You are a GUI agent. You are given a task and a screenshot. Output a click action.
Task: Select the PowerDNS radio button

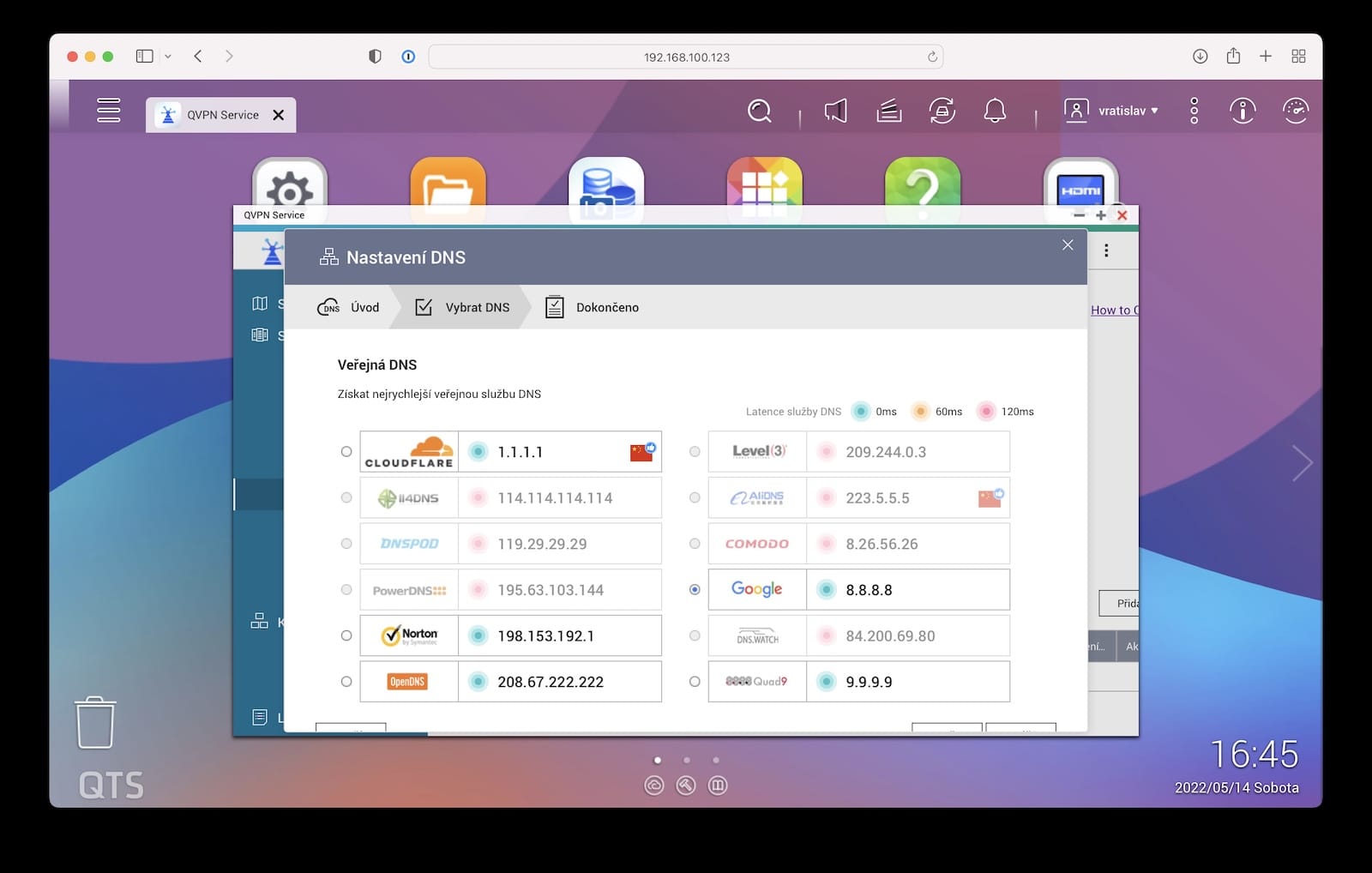346,590
